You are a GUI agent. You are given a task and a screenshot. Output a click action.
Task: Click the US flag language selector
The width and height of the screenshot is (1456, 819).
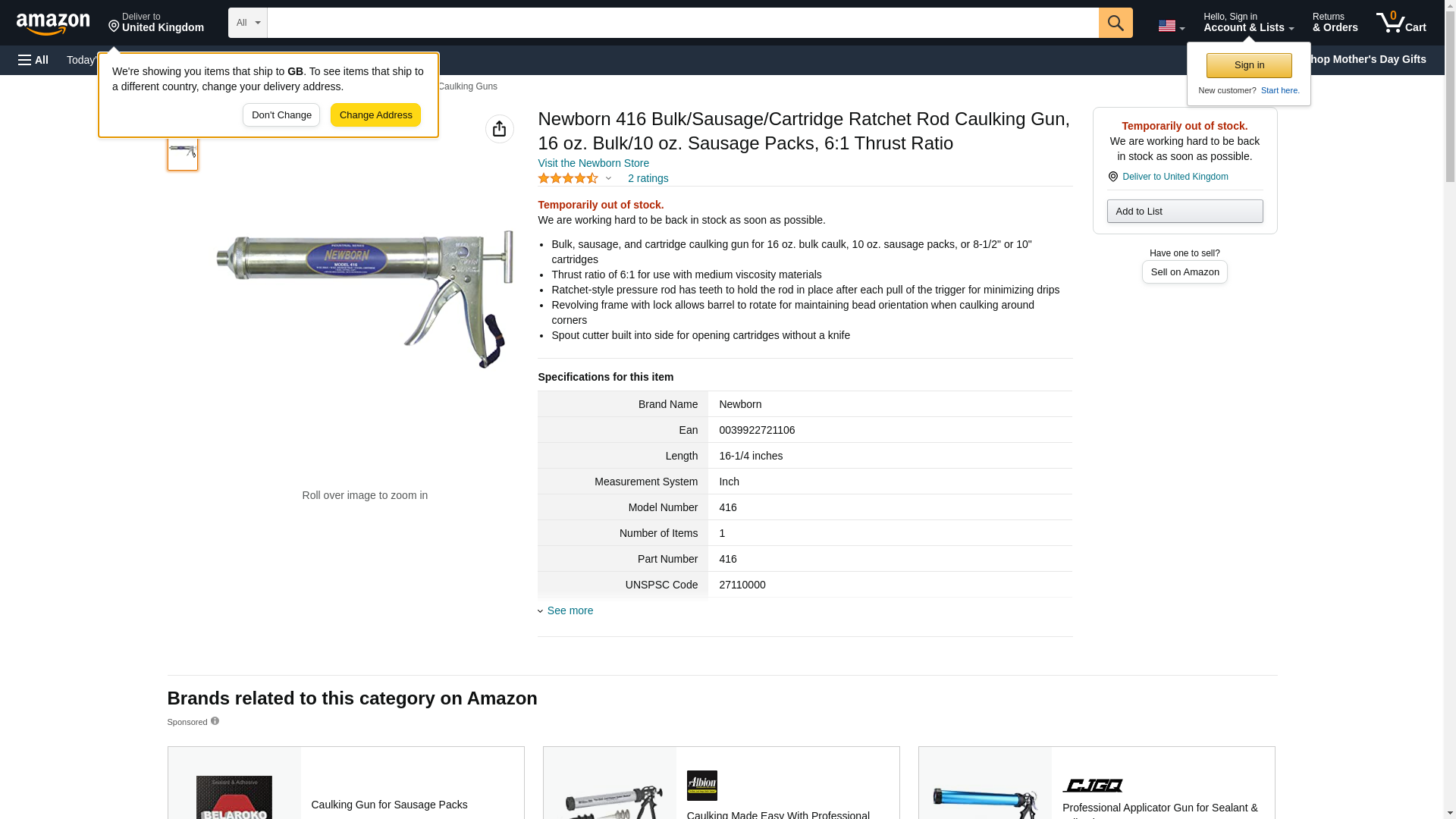pos(1171,25)
